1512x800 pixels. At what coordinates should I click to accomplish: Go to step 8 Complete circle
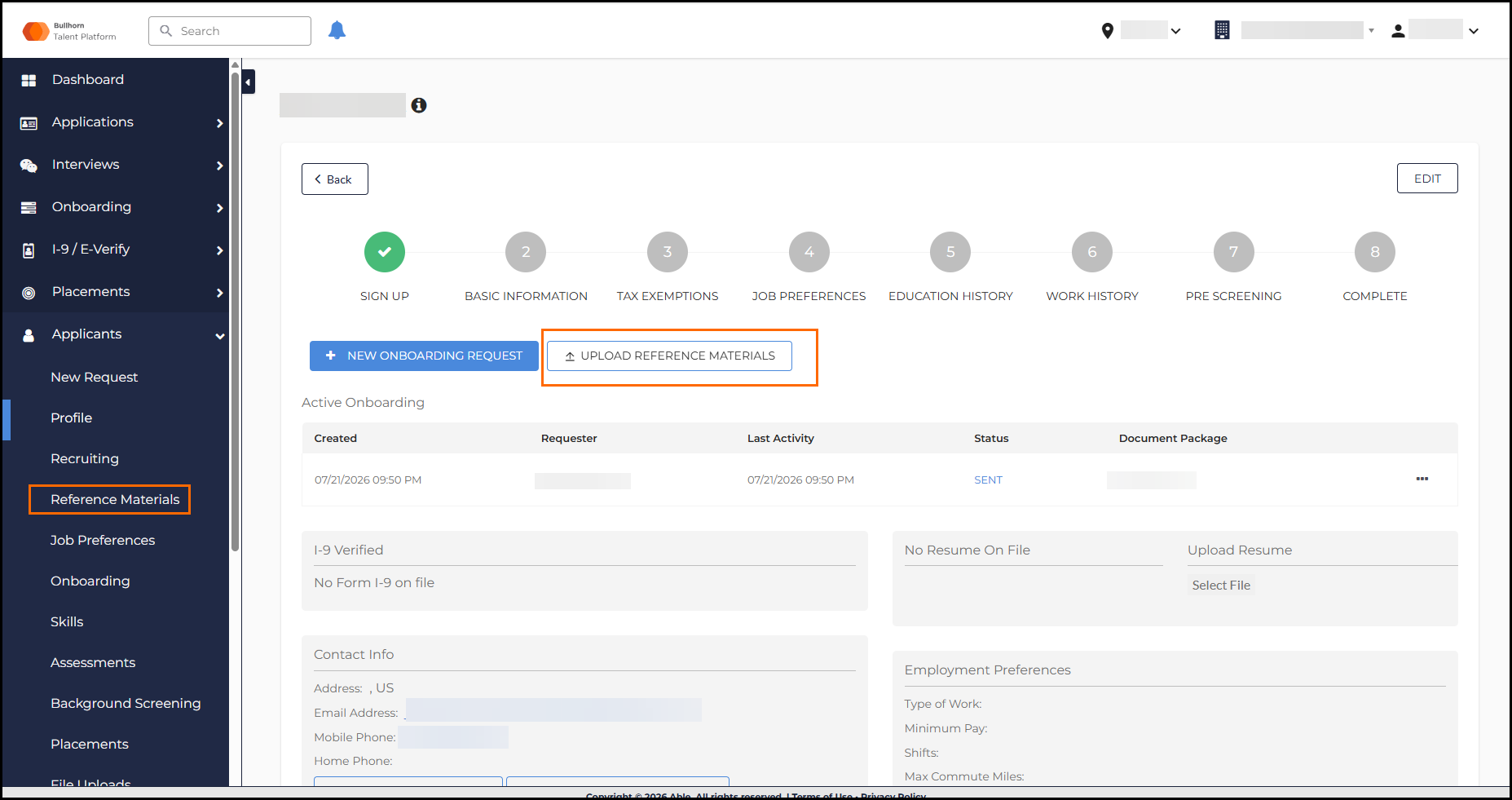click(x=1375, y=252)
